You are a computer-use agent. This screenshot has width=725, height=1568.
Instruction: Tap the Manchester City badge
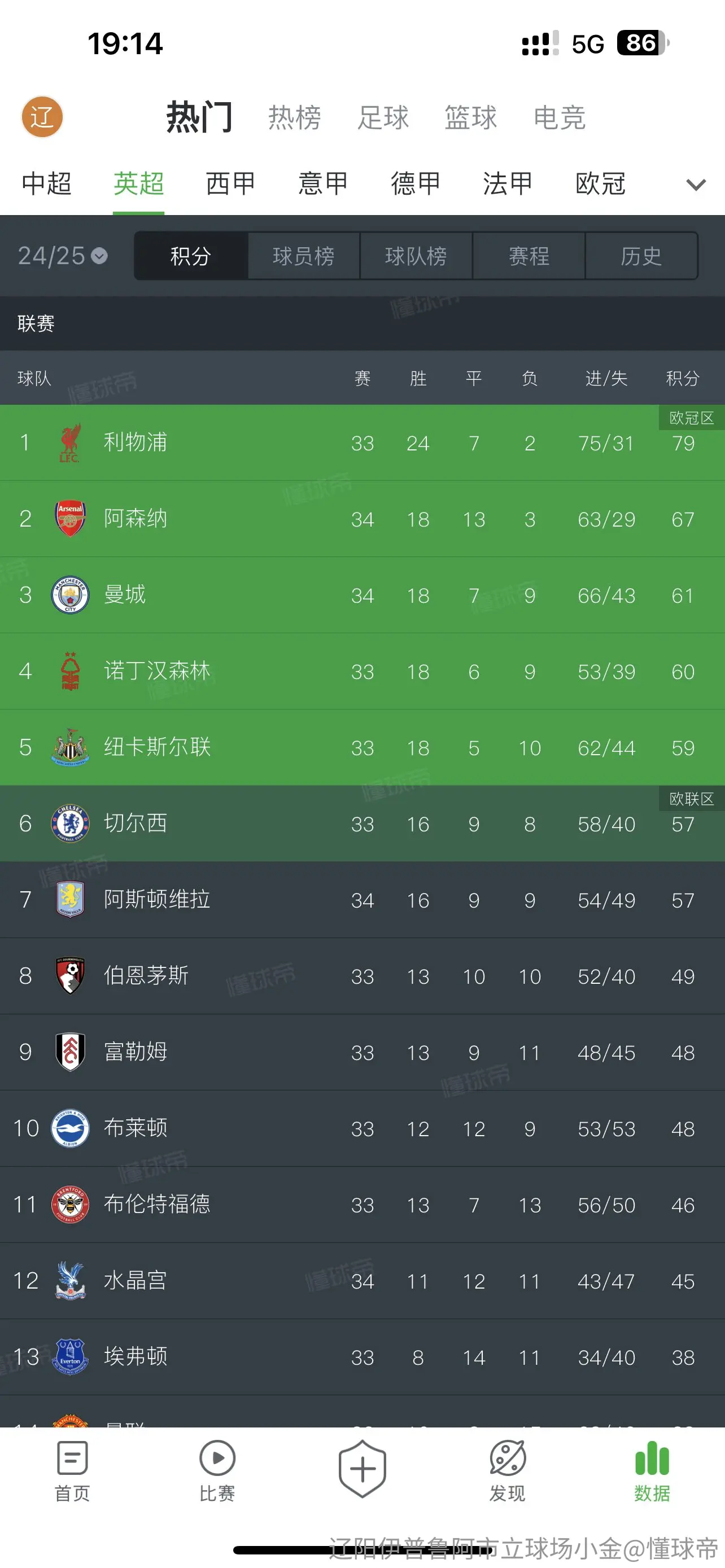[70, 595]
